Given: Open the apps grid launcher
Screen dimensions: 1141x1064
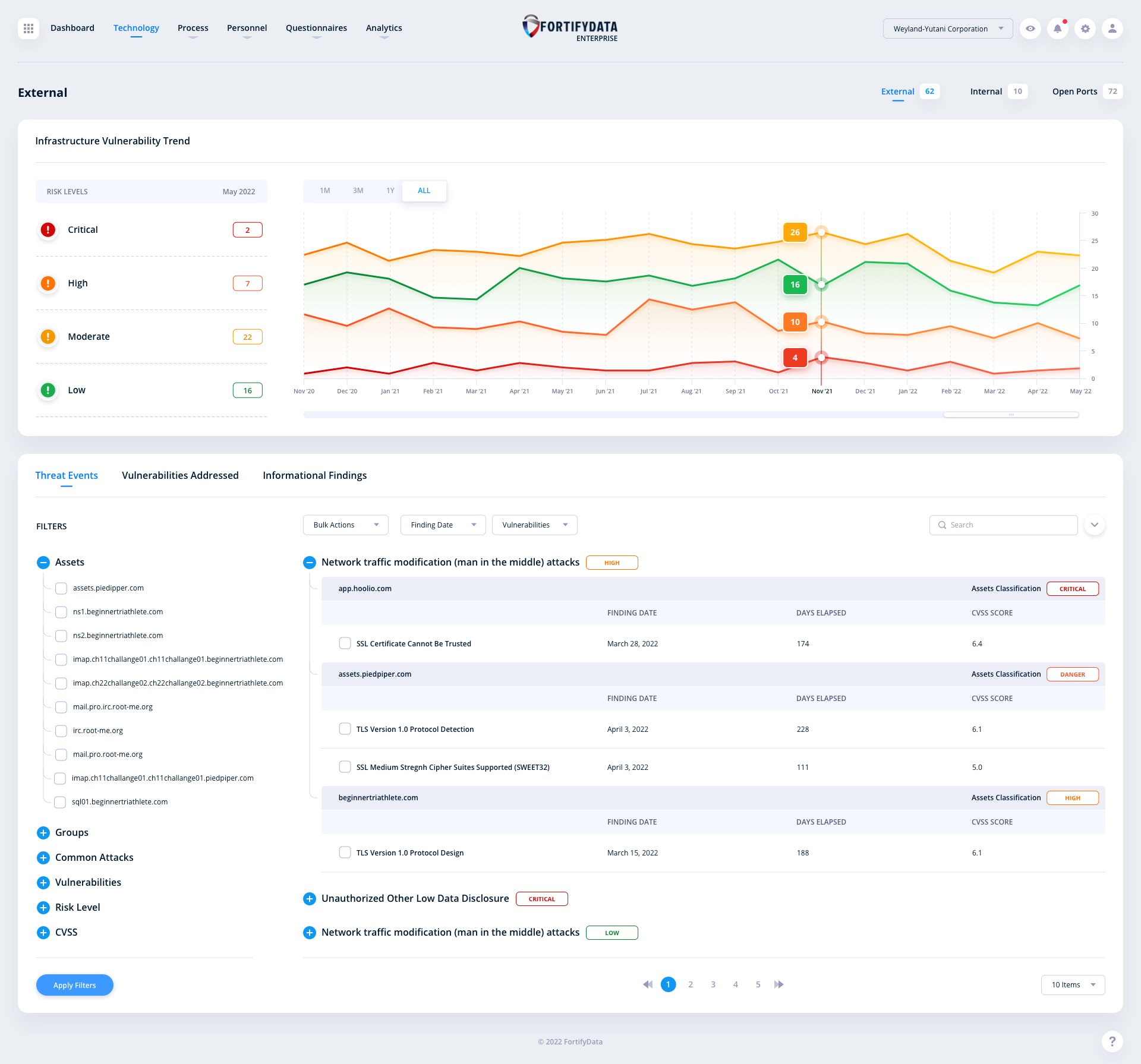Looking at the screenshot, I should click(27, 28).
